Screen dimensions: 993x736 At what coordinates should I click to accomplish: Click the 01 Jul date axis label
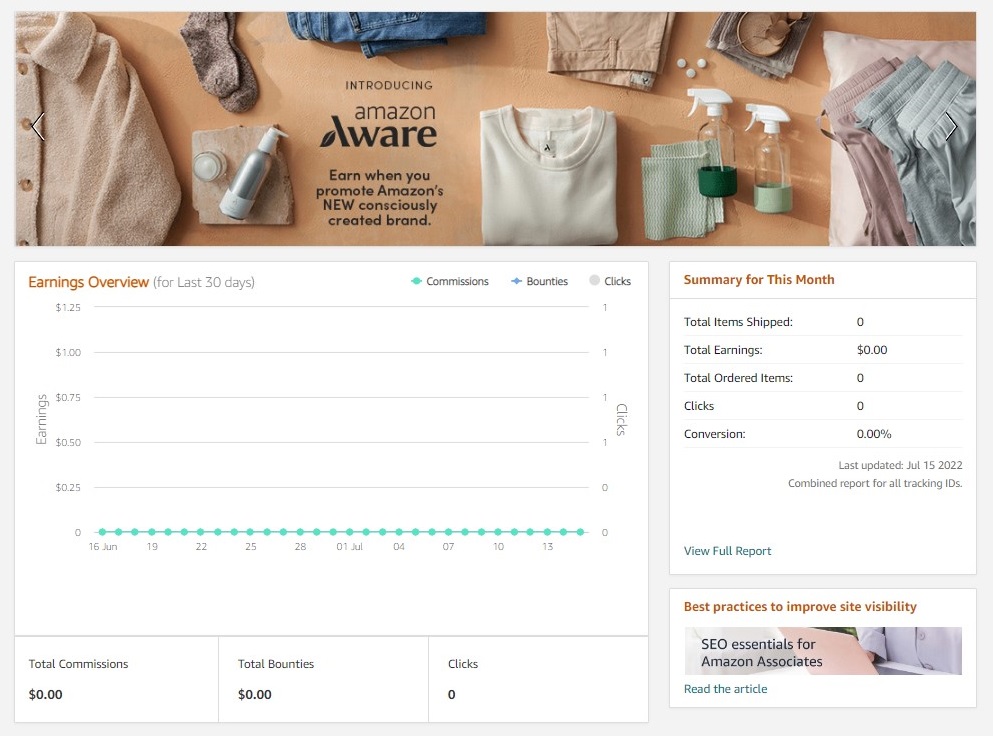[349, 547]
